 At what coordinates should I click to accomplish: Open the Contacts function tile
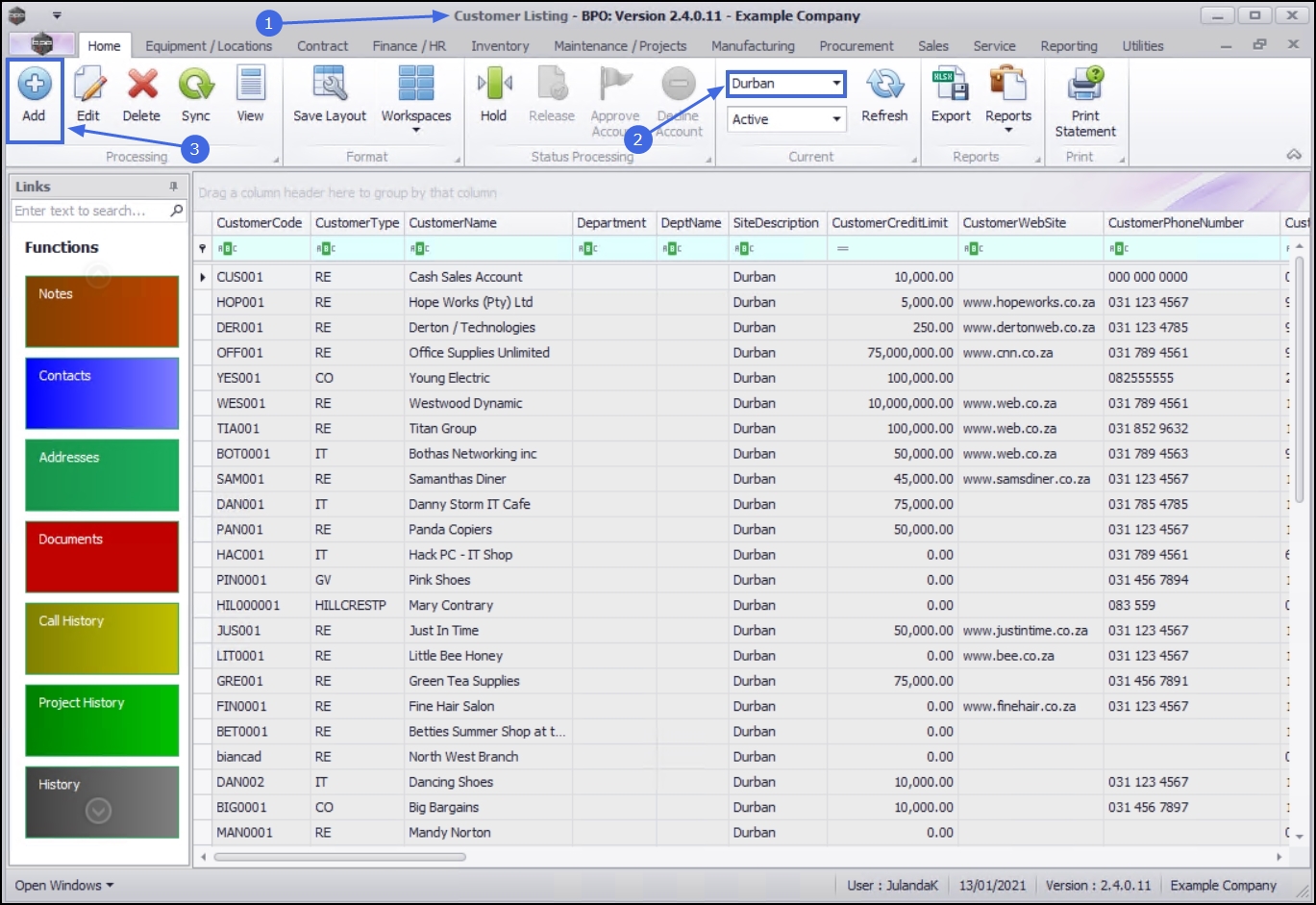(102, 393)
